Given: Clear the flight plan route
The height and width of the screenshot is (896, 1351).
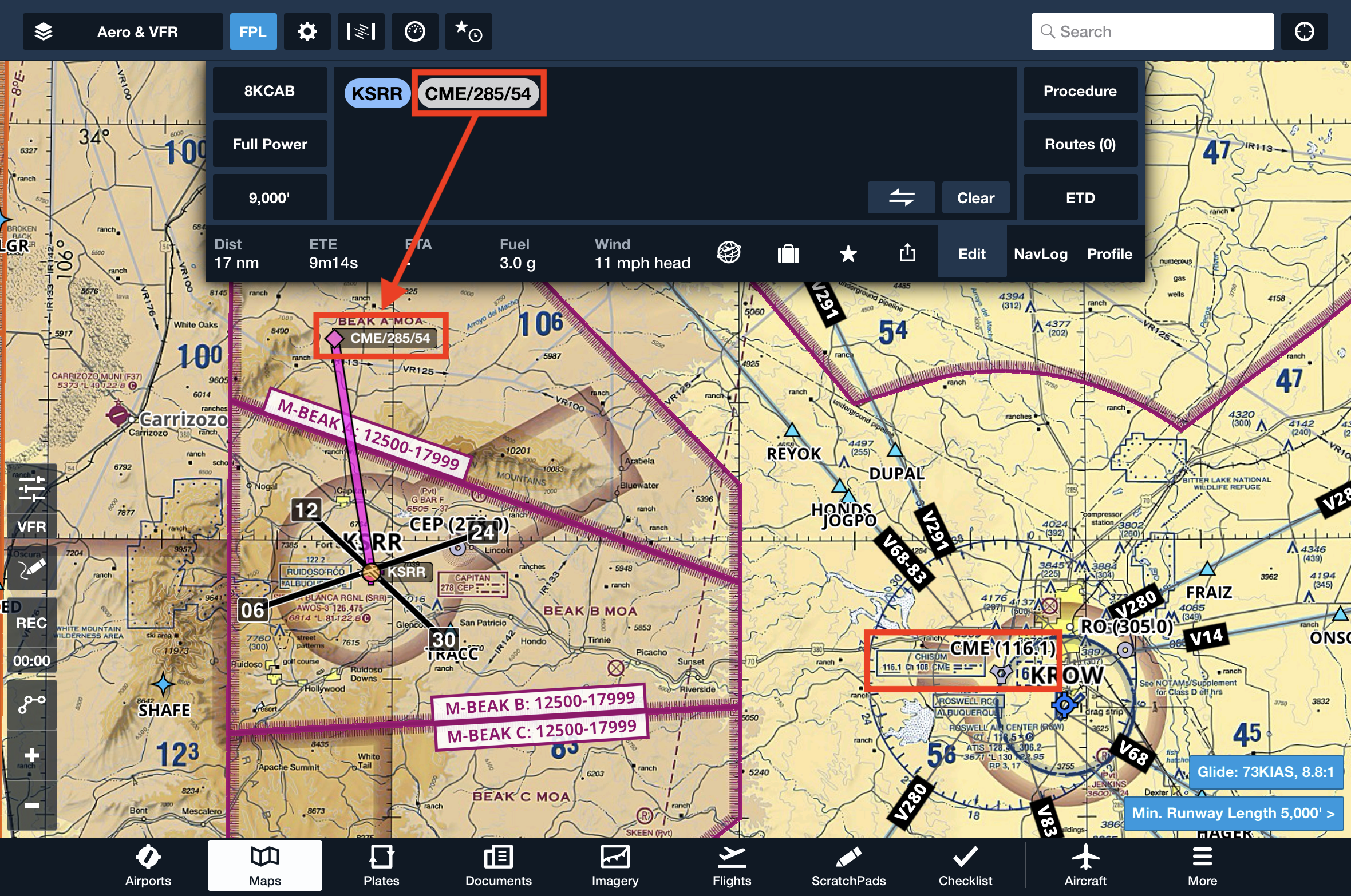Looking at the screenshot, I should (975, 198).
